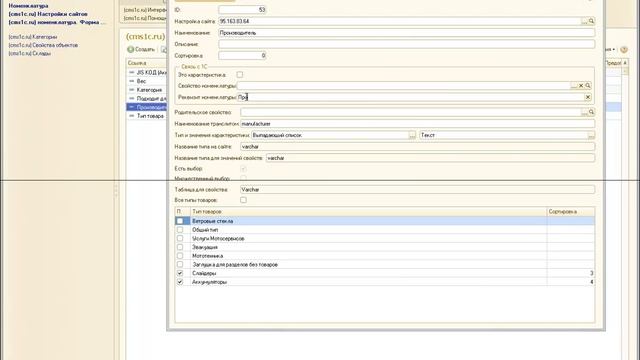Image resolution: width=640 pixels, height=360 pixels.
Task: Check the Эвакуация row checkbox
Action: pos(180,247)
